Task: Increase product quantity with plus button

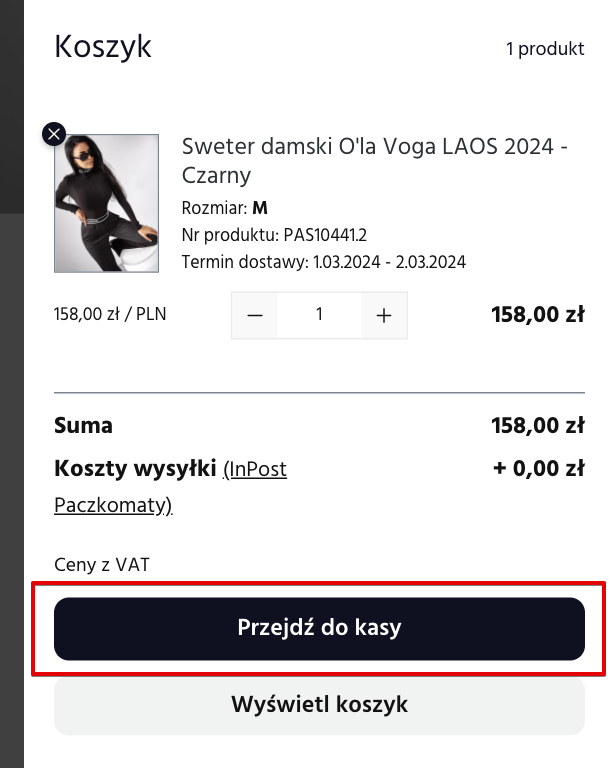Action: point(384,315)
